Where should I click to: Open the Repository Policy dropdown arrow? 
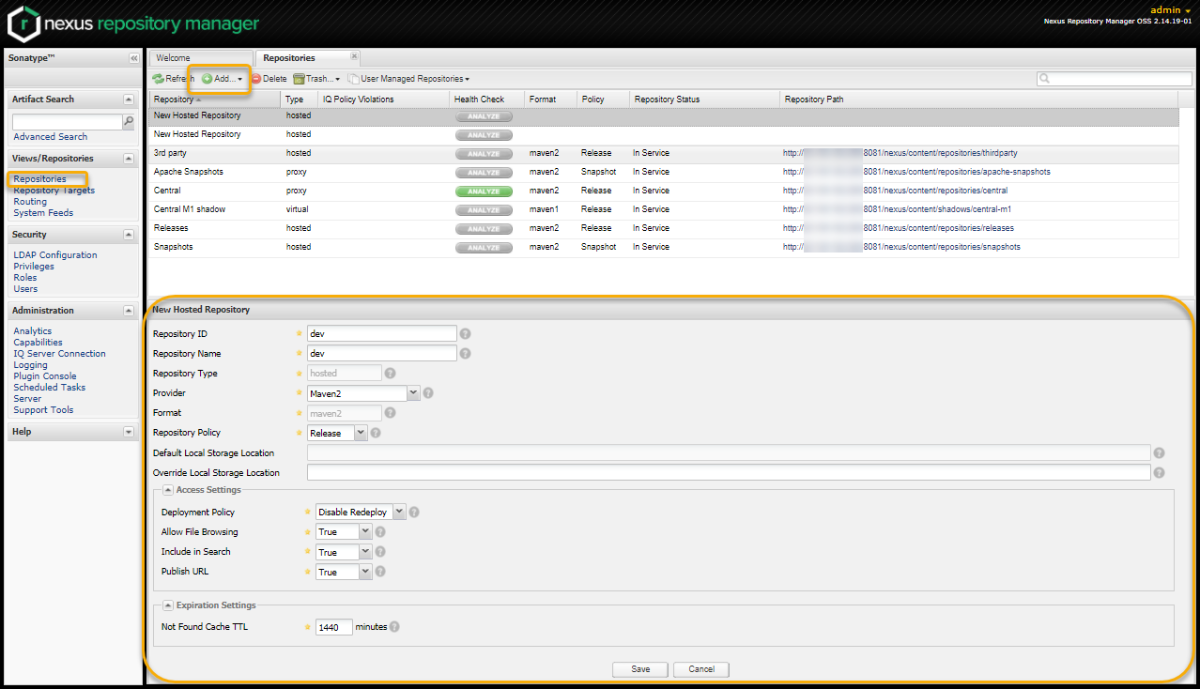[361, 433]
